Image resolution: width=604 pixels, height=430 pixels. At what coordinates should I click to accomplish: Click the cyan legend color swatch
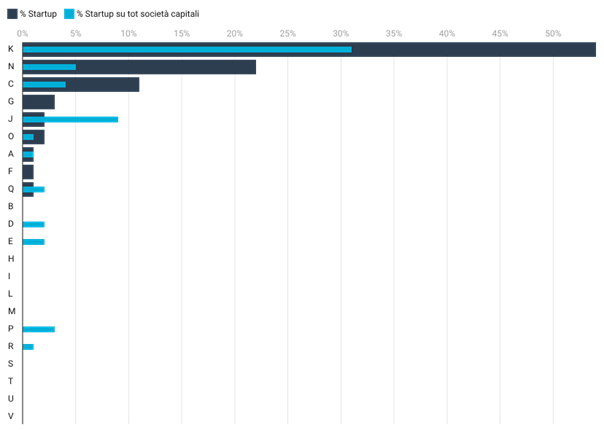pos(69,14)
